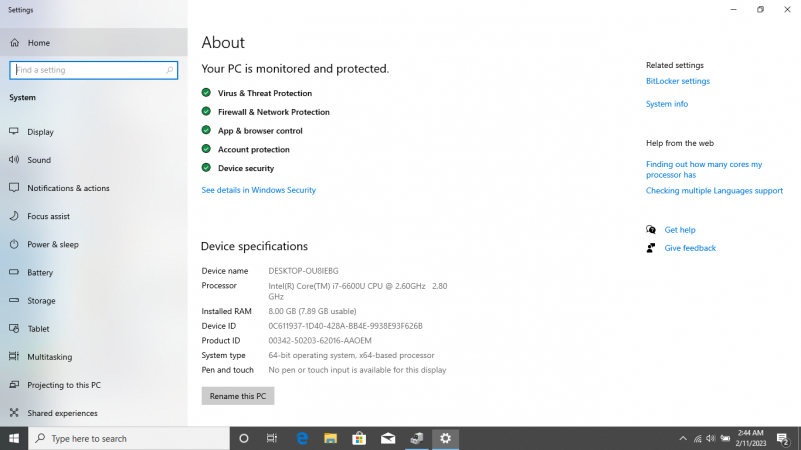Image resolution: width=801 pixels, height=450 pixels.
Task: Click the Give feedback person icon
Action: point(651,248)
